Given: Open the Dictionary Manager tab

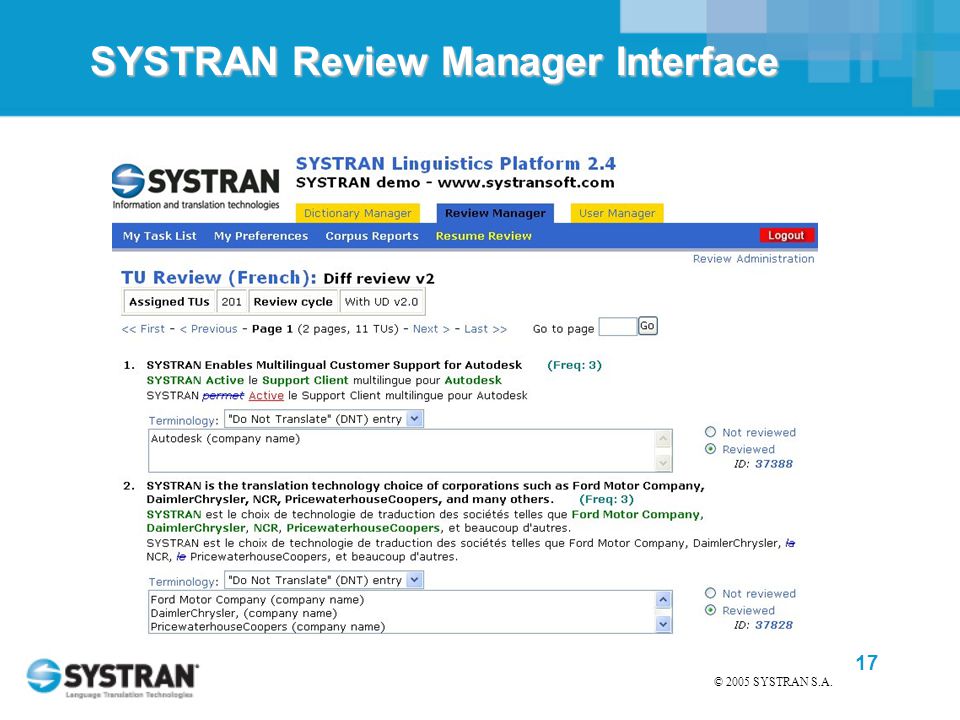Looking at the screenshot, I should tap(358, 213).
